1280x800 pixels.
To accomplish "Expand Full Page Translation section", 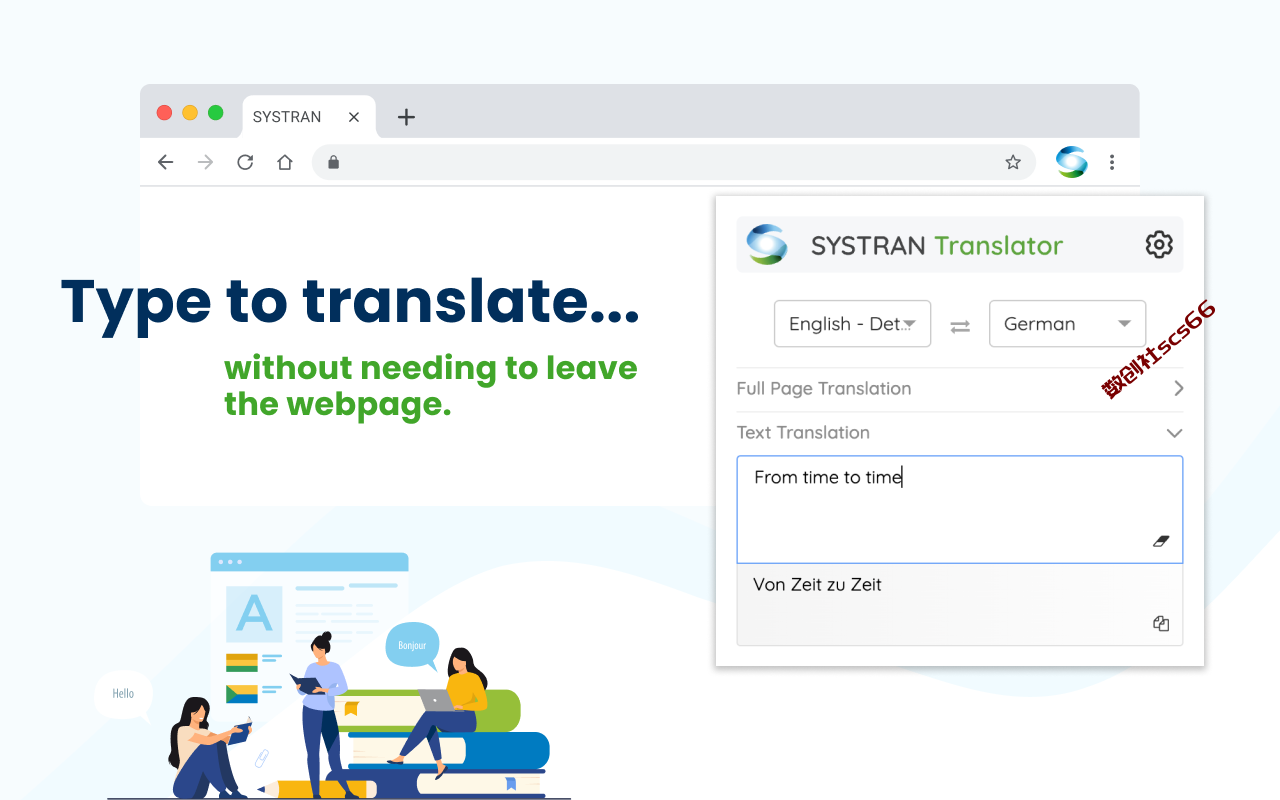I will tap(960, 389).
